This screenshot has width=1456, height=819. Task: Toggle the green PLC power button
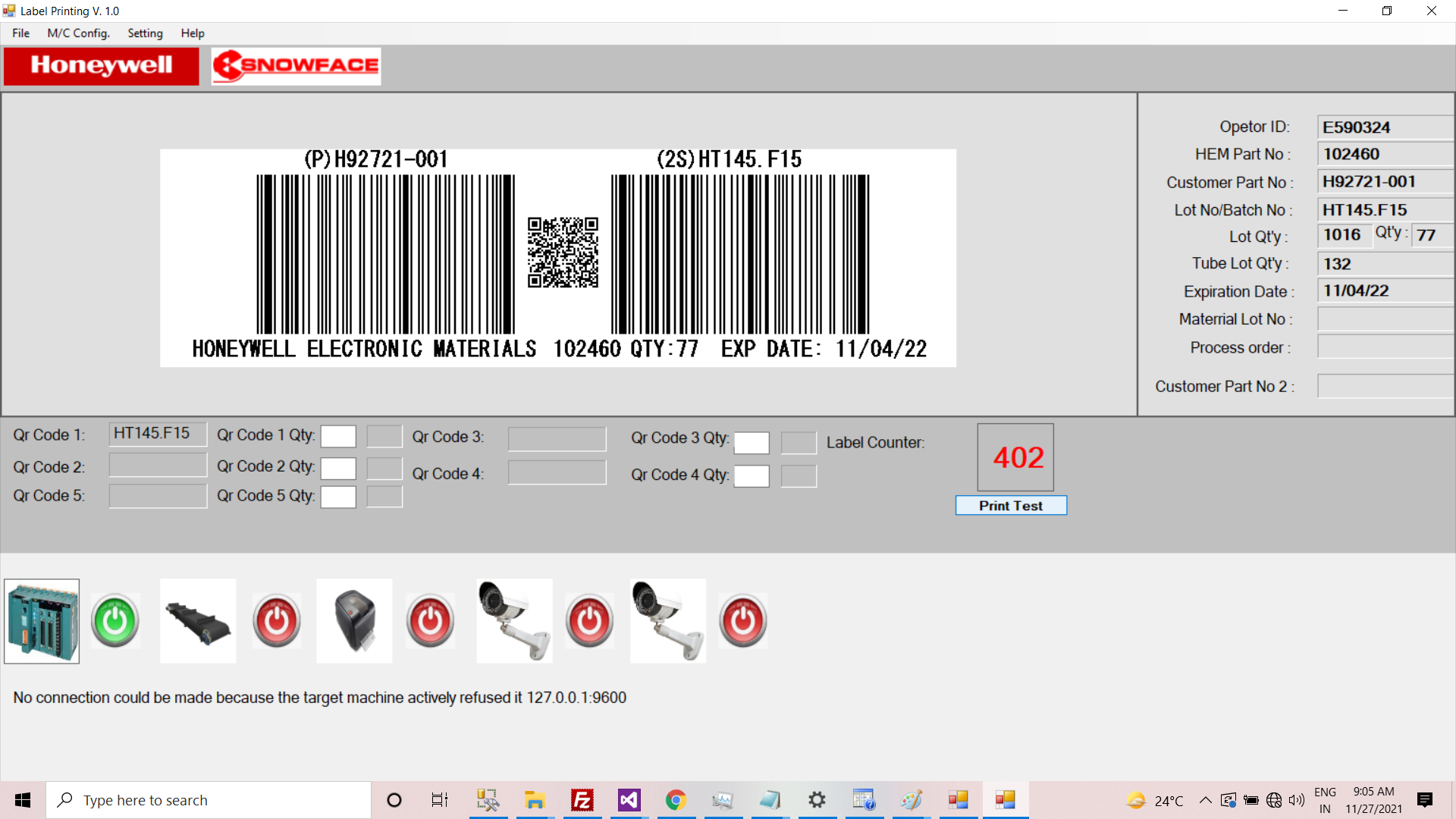point(115,621)
